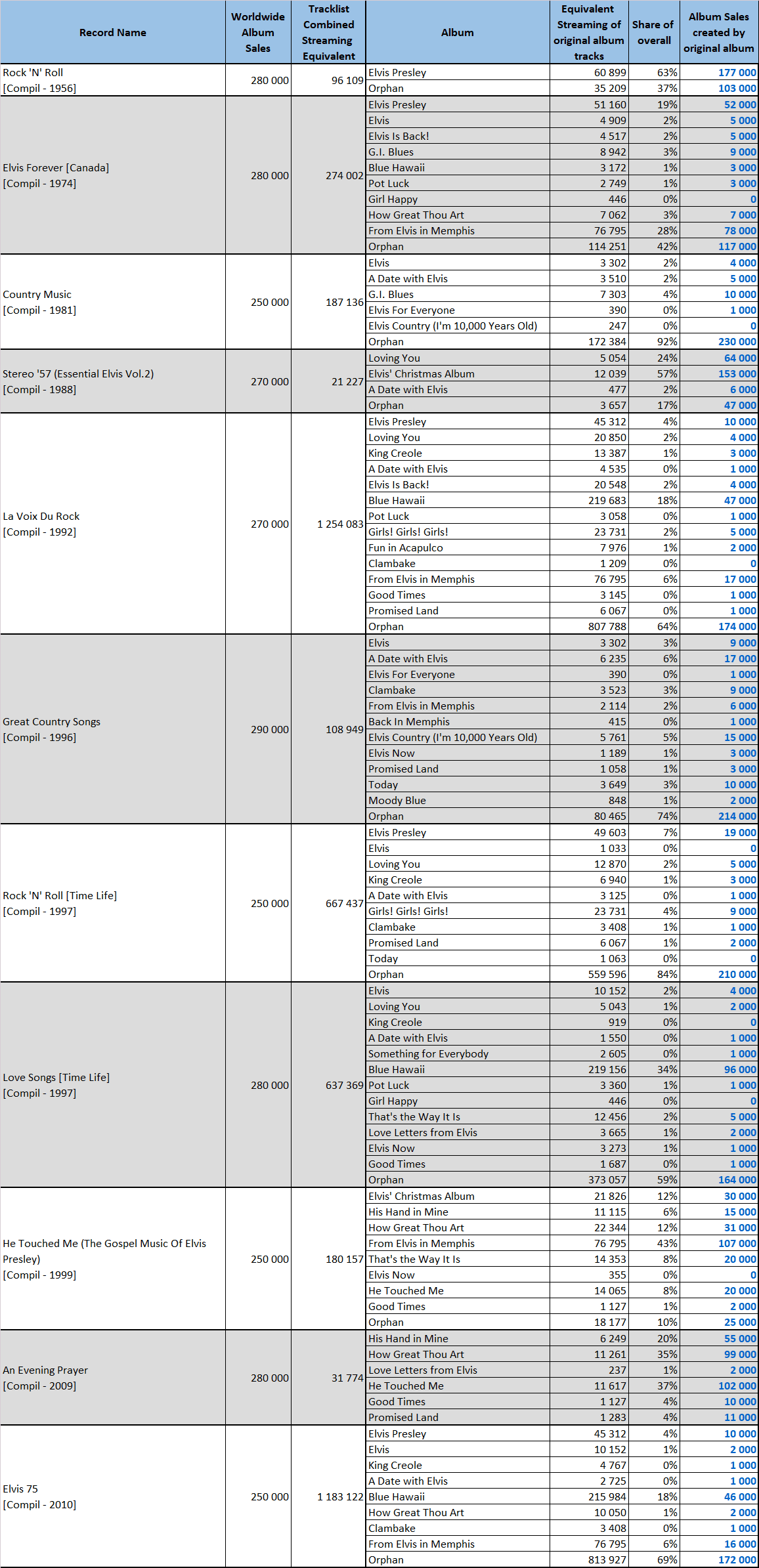The image size is (759, 1568).
Task: Click 'Album Sales created by original album' header
Action: [719, 32]
